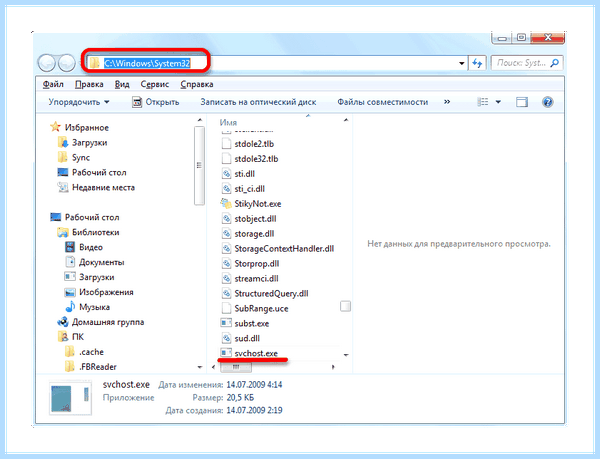600x459 pixels.
Task: Open the address bar history dropdown arrow
Action: pos(462,63)
